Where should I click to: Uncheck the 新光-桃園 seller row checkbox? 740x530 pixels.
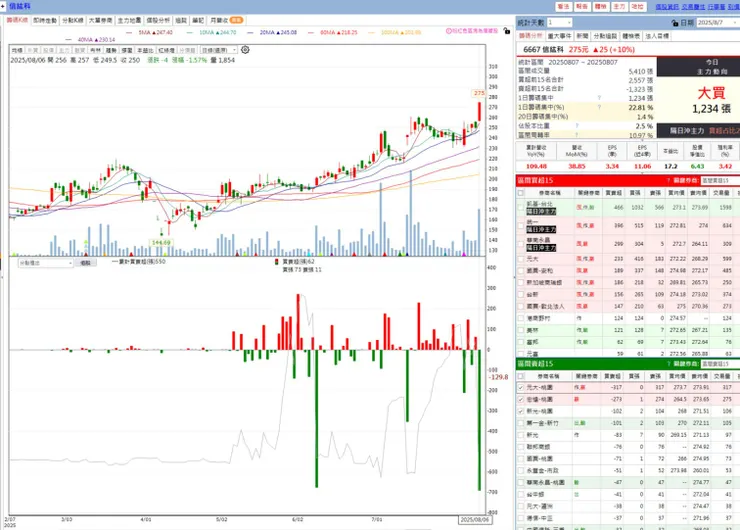pyautogui.click(x=521, y=411)
